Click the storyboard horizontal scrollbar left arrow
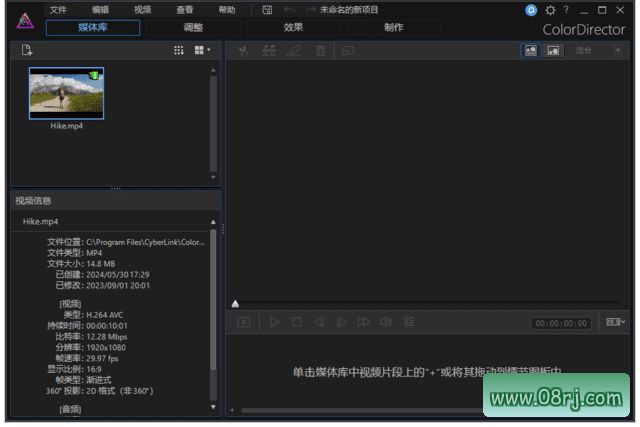The height and width of the screenshot is (427, 640). (x=232, y=410)
